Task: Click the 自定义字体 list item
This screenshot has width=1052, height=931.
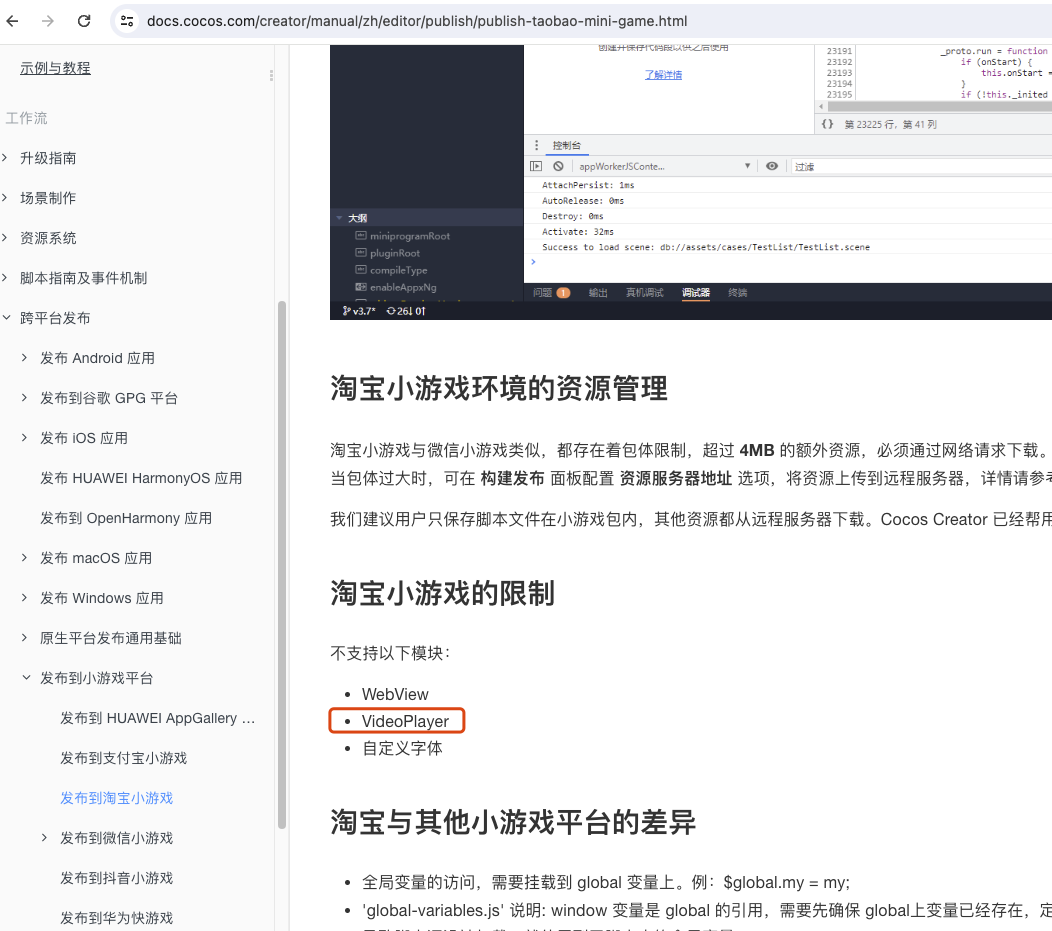Action: click(x=402, y=748)
